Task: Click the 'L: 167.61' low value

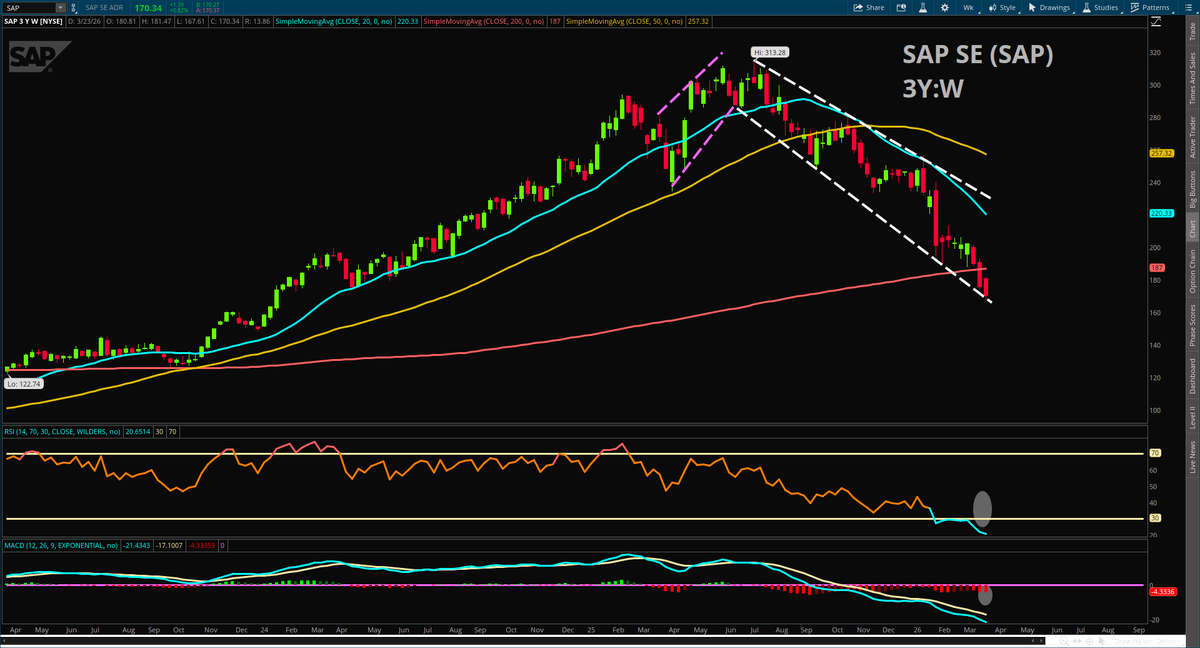Action: [190, 21]
